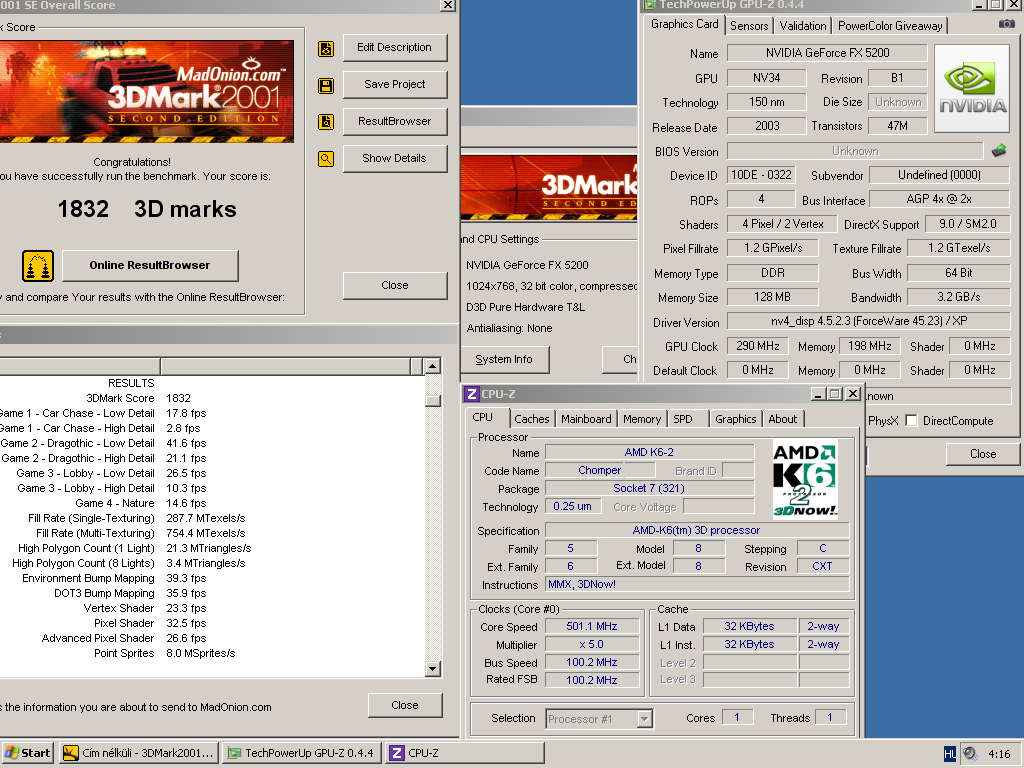1024x768 pixels.
Task: Click the AMD K6-2 logo in CPU-Z
Action: click(x=805, y=479)
